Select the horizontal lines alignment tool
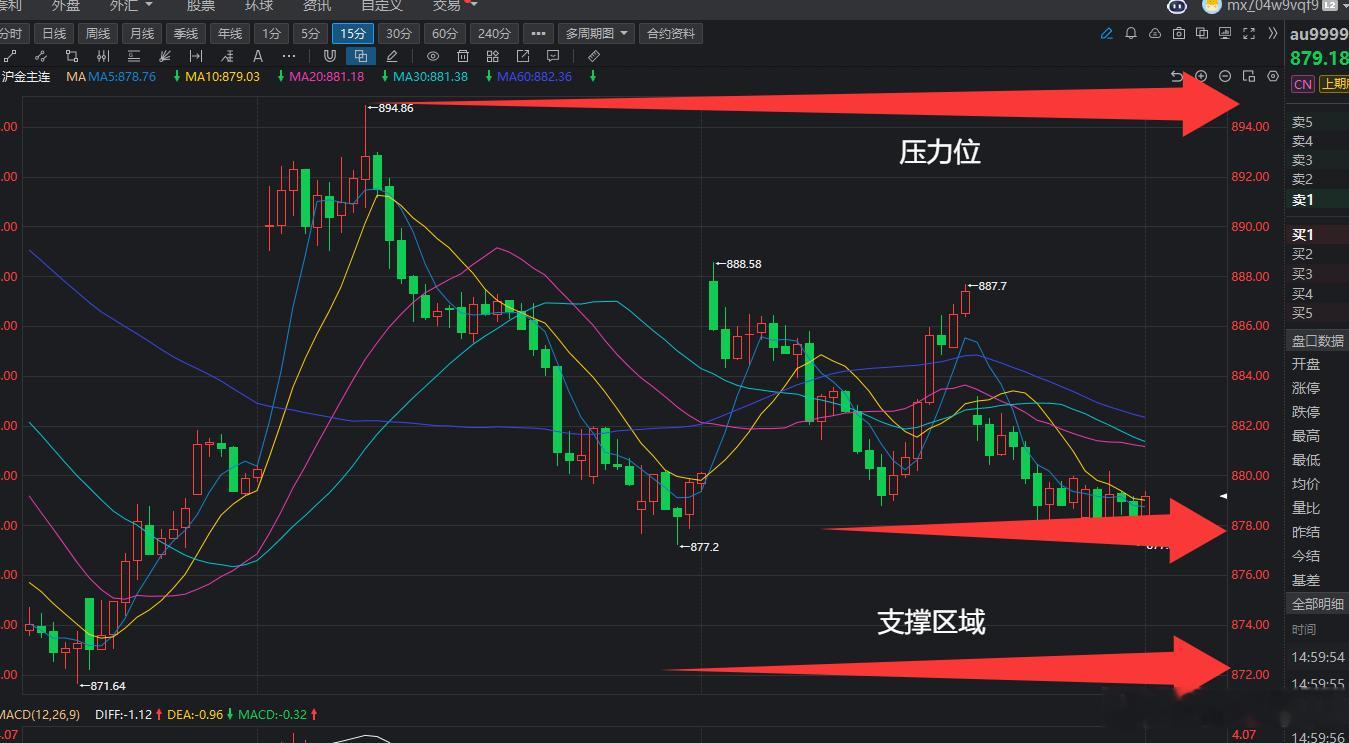The width and height of the screenshot is (1349, 743). point(134,56)
